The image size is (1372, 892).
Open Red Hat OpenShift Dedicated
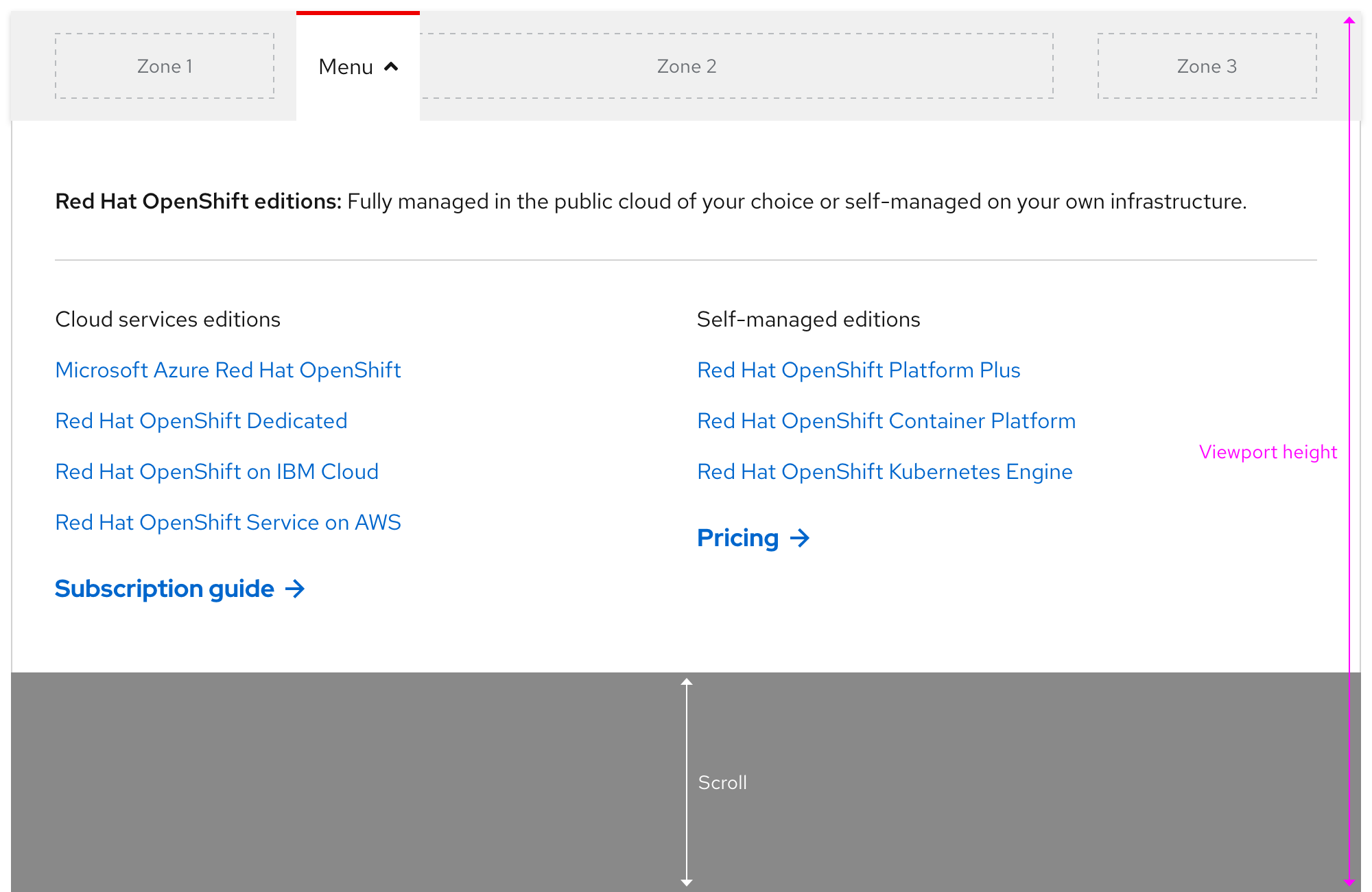coord(201,421)
